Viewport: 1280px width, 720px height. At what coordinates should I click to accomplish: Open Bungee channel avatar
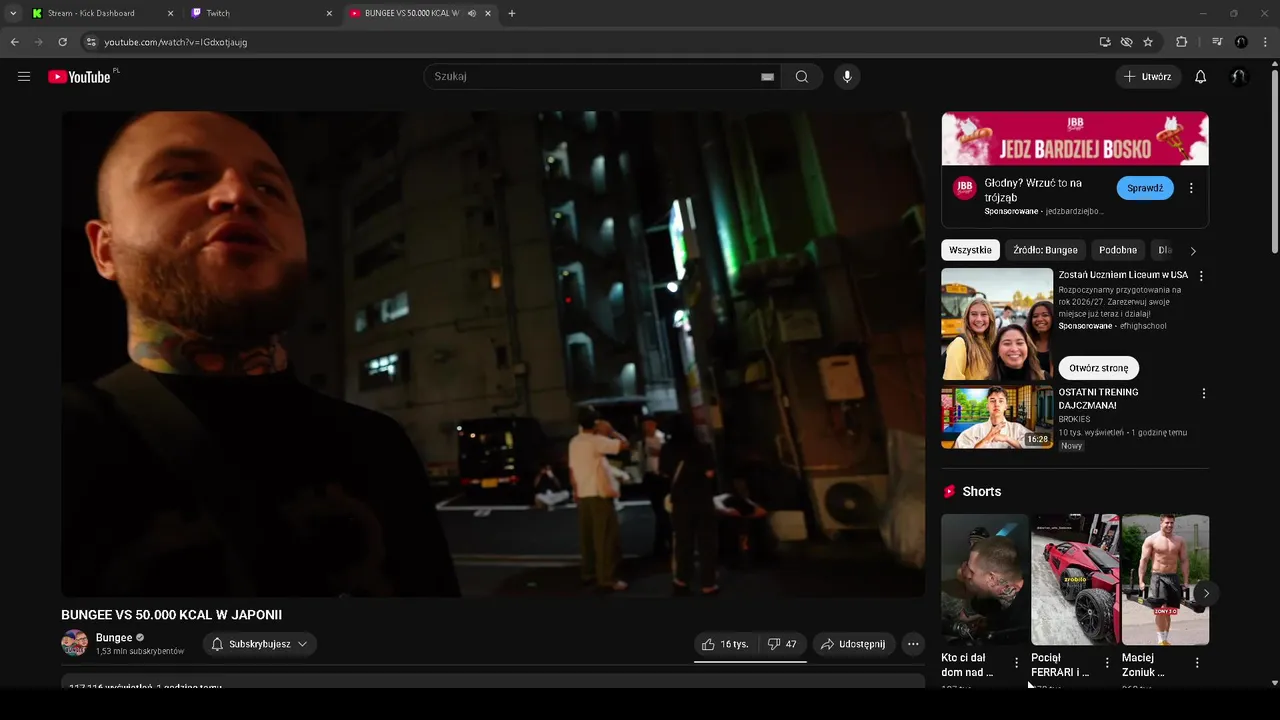74,643
